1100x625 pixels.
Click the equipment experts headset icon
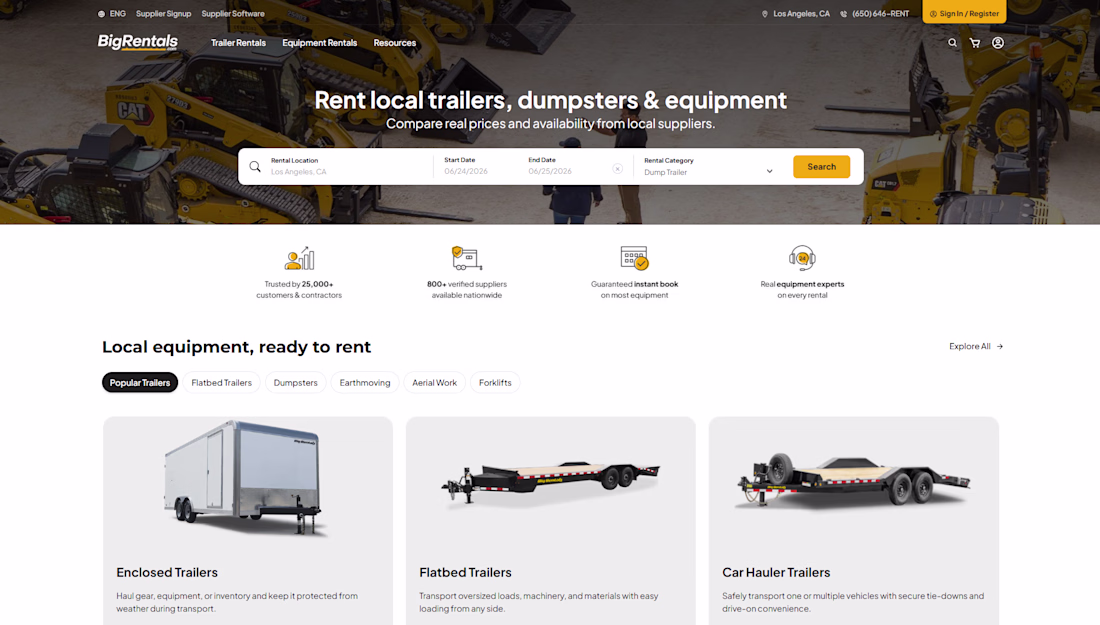pyautogui.click(x=802, y=258)
